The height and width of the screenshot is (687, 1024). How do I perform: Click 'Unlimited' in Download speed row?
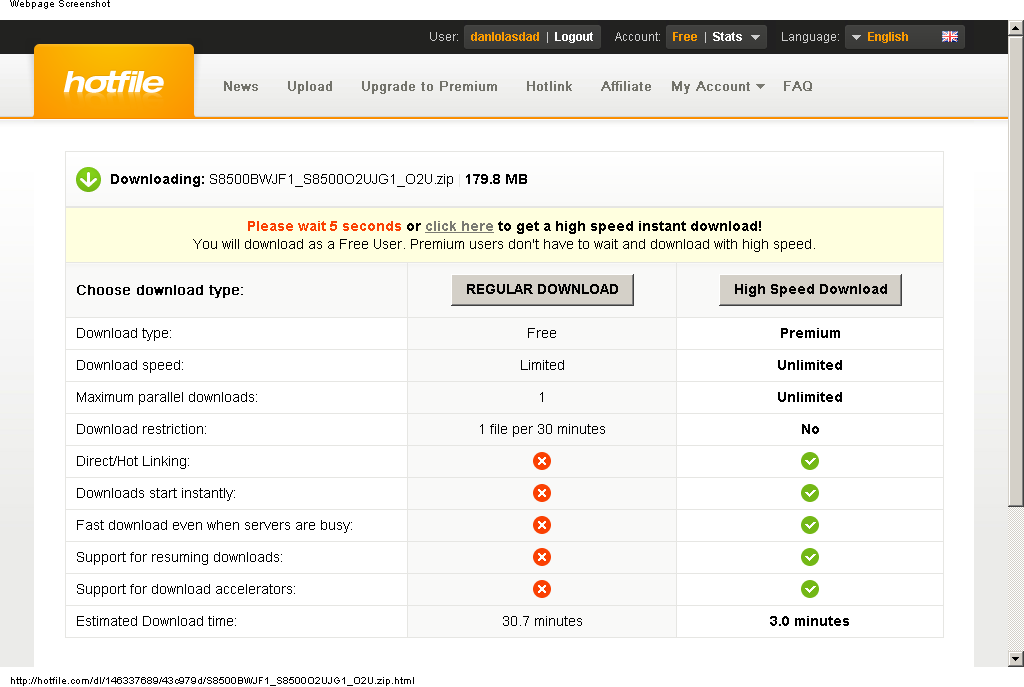(810, 365)
